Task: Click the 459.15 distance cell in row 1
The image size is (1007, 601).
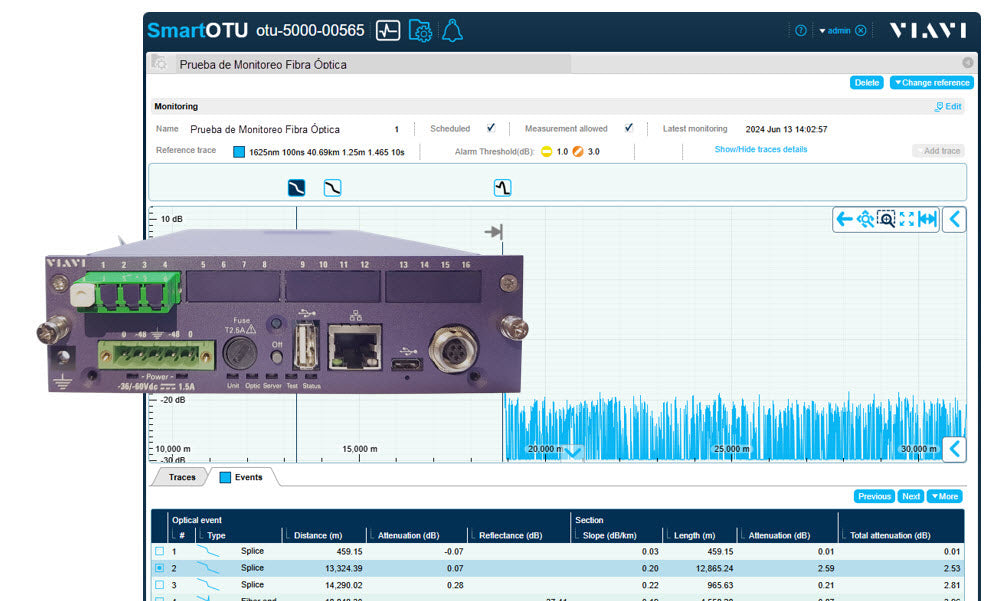Action: (349, 552)
